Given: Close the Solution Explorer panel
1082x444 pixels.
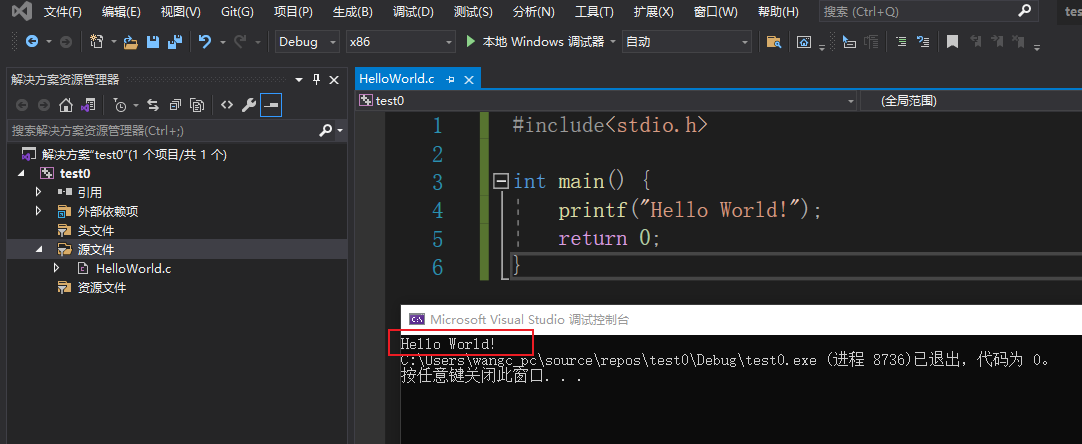Looking at the screenshot, I should point(334,79).
